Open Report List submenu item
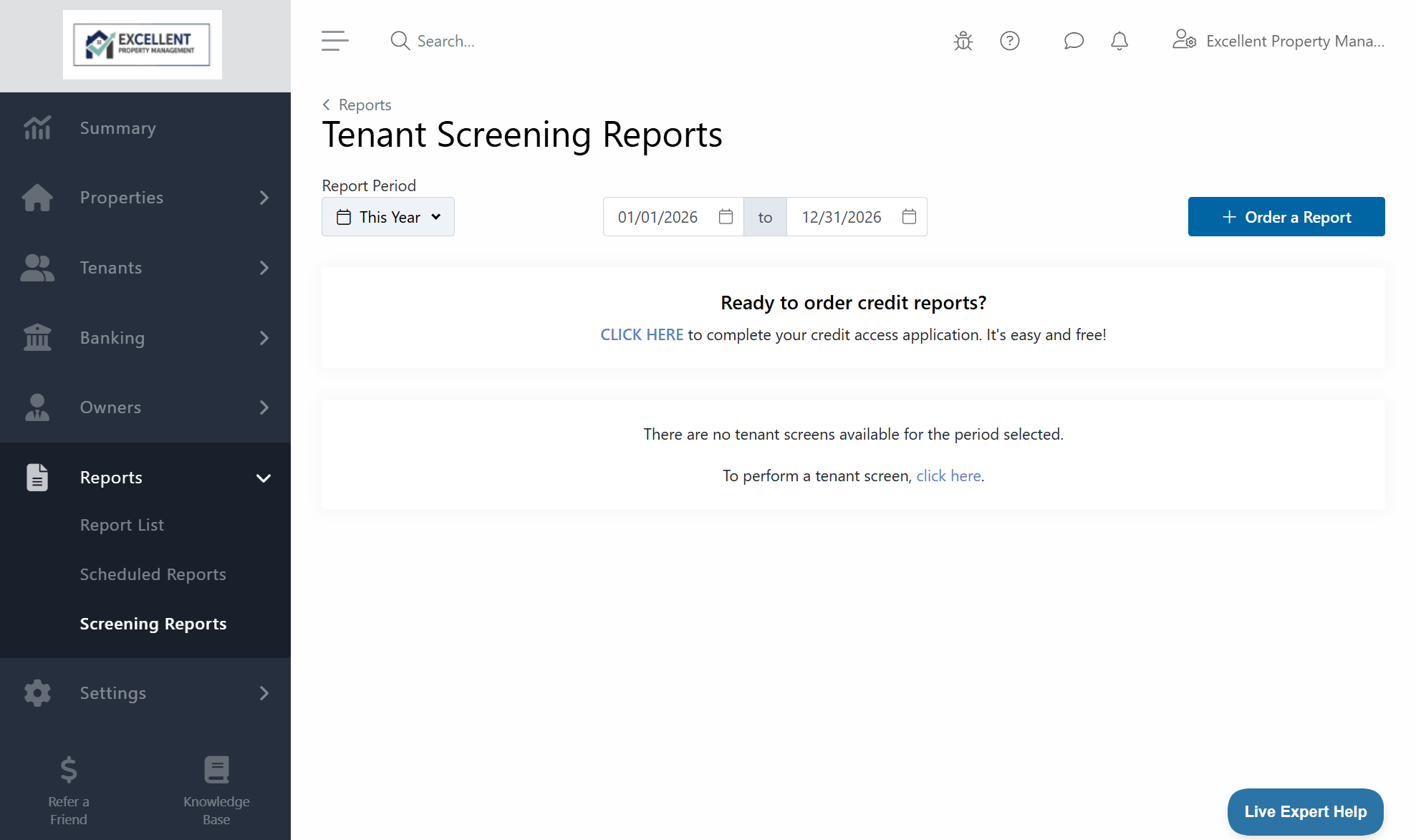Viewport: 1416px width, 840px height. click(122, 525)
